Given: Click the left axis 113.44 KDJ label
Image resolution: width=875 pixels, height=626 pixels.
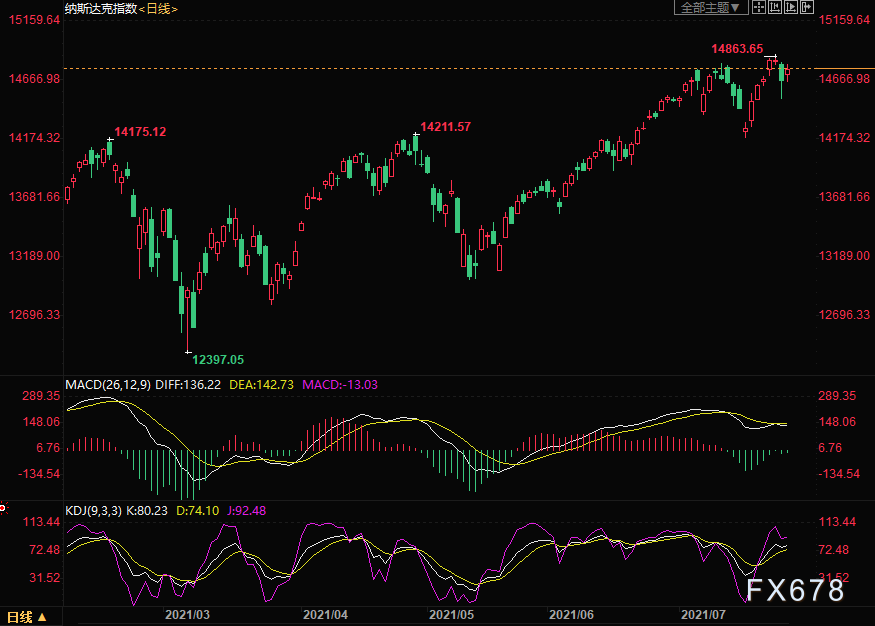Looking at the screenshot, I should tap(41, 522).
